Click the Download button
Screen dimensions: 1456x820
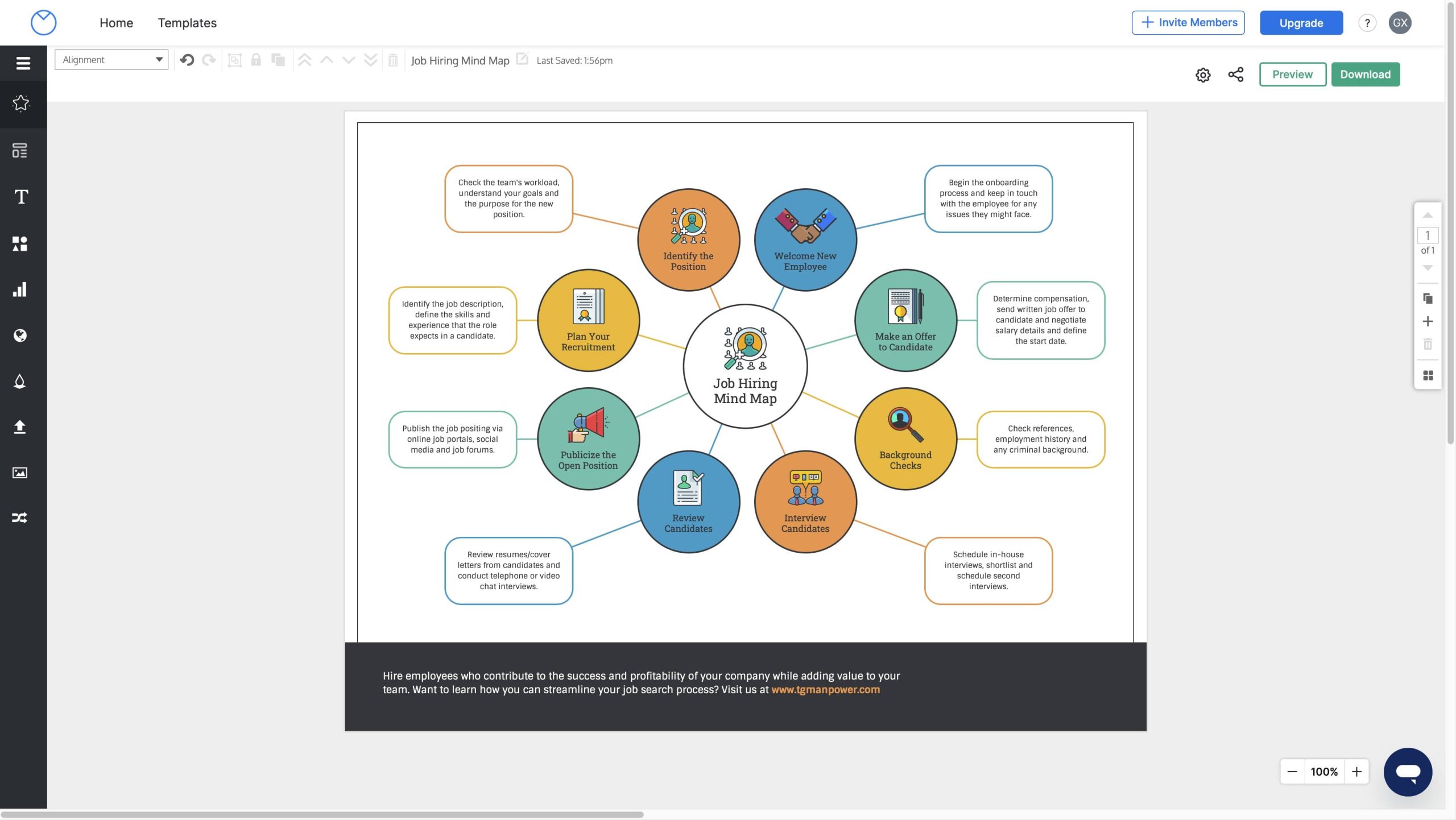(1365, 74)
